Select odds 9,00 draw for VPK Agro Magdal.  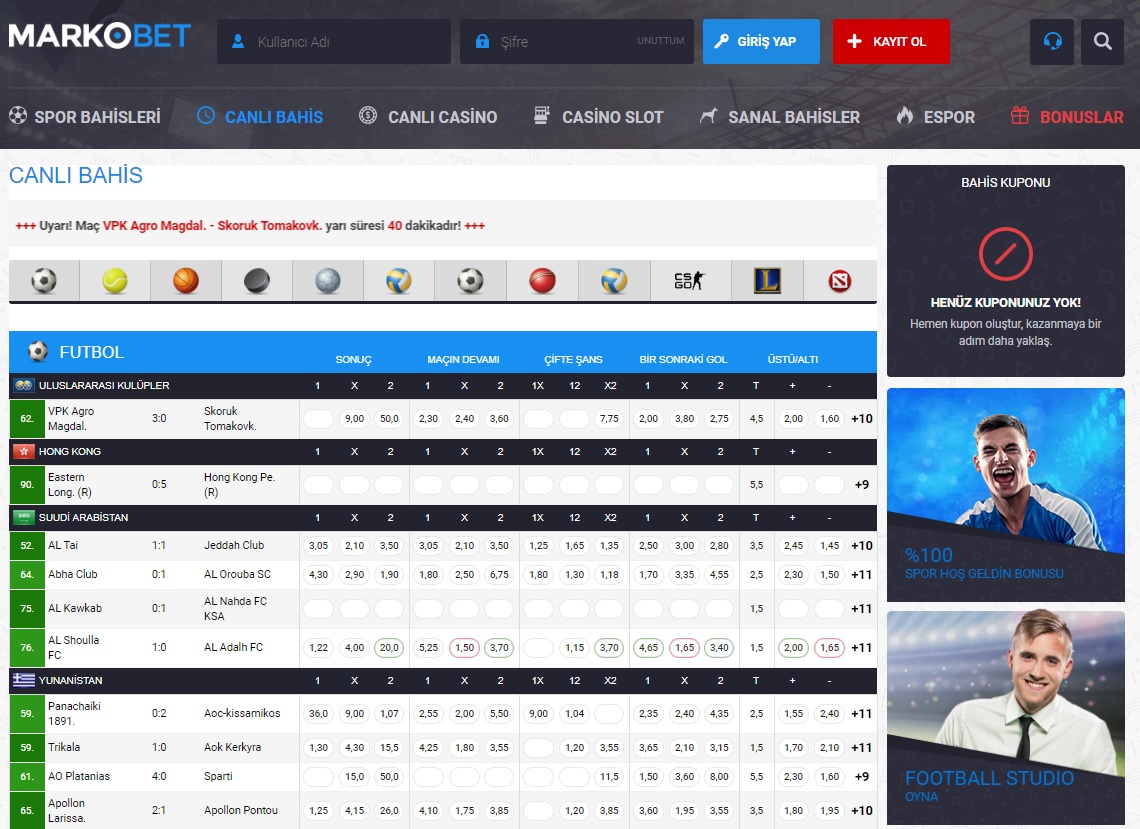pyautogui.click(x=354, y=419)
